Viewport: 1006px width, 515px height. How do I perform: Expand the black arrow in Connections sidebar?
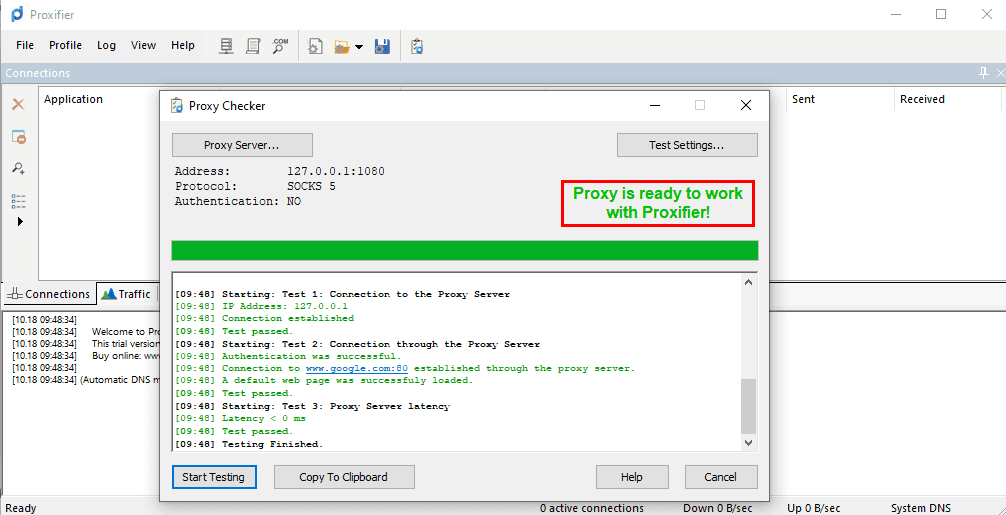[x=20, y=222]
